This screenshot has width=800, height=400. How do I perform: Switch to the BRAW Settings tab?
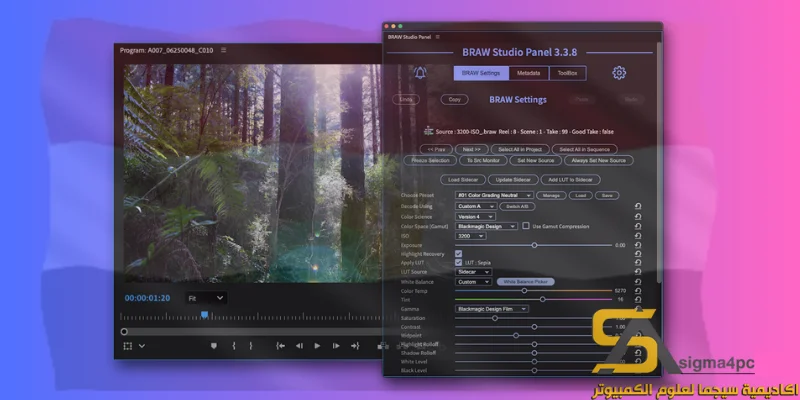(x=481, y=73)
